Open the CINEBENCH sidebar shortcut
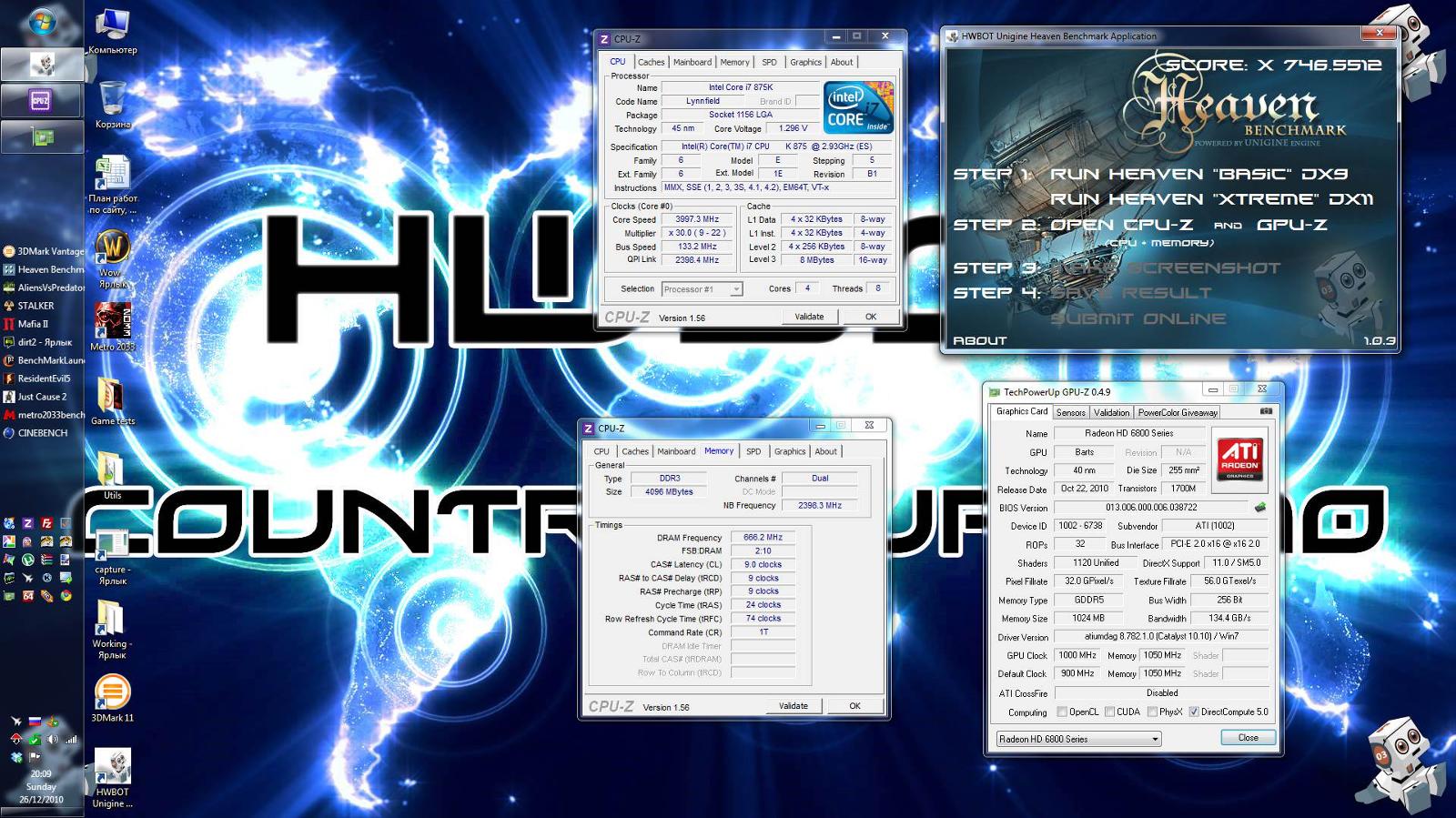This screenshot has height=818, width=1456. [35, 433]
